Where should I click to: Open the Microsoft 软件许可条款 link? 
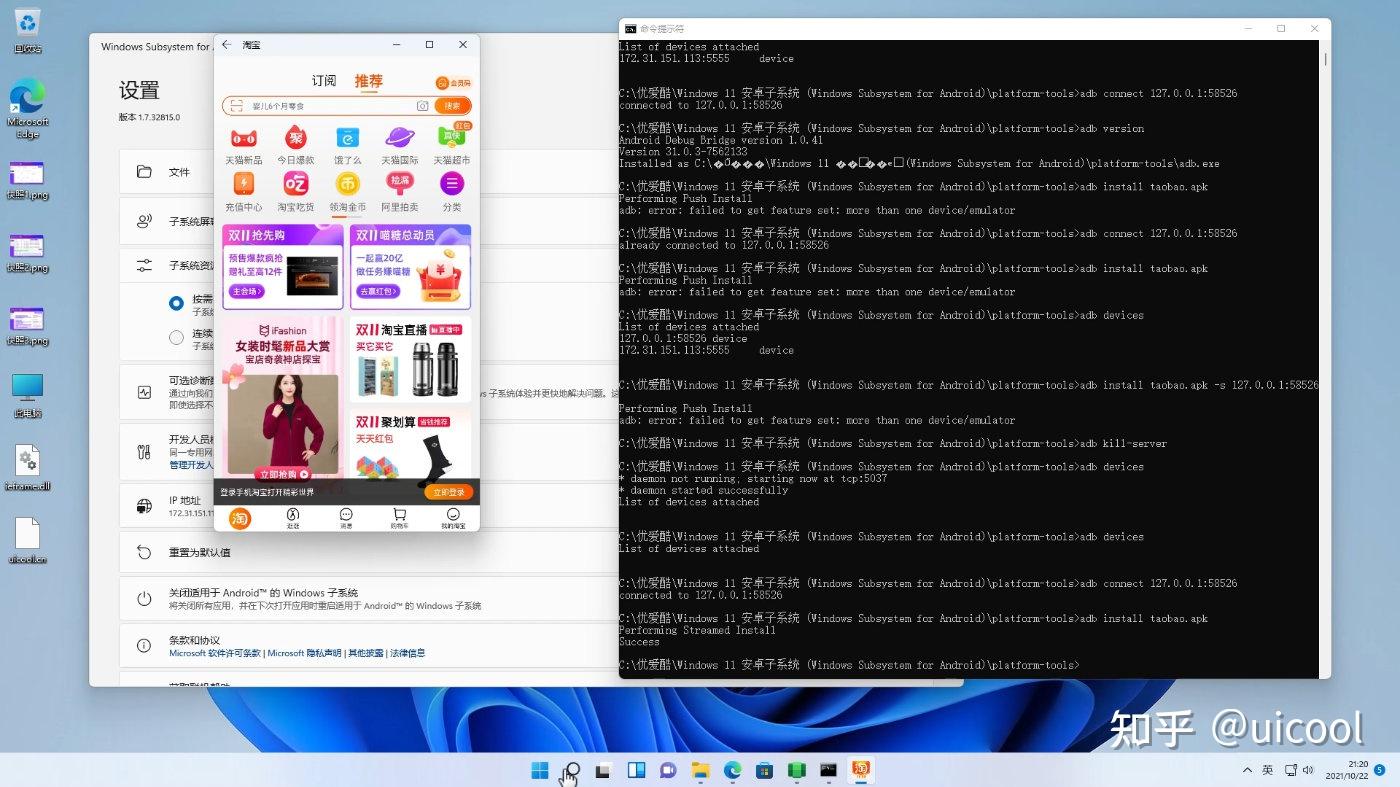(x=215, y=653)
